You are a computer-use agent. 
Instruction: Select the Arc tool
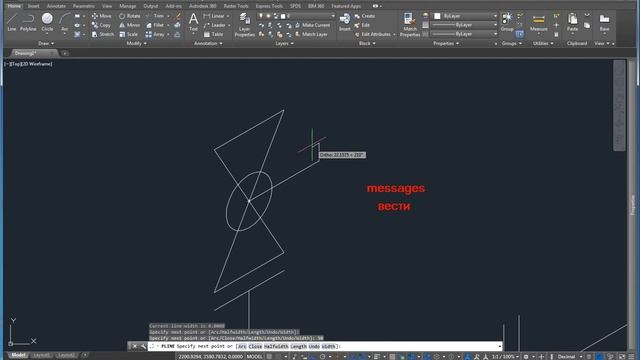[64, 22]
